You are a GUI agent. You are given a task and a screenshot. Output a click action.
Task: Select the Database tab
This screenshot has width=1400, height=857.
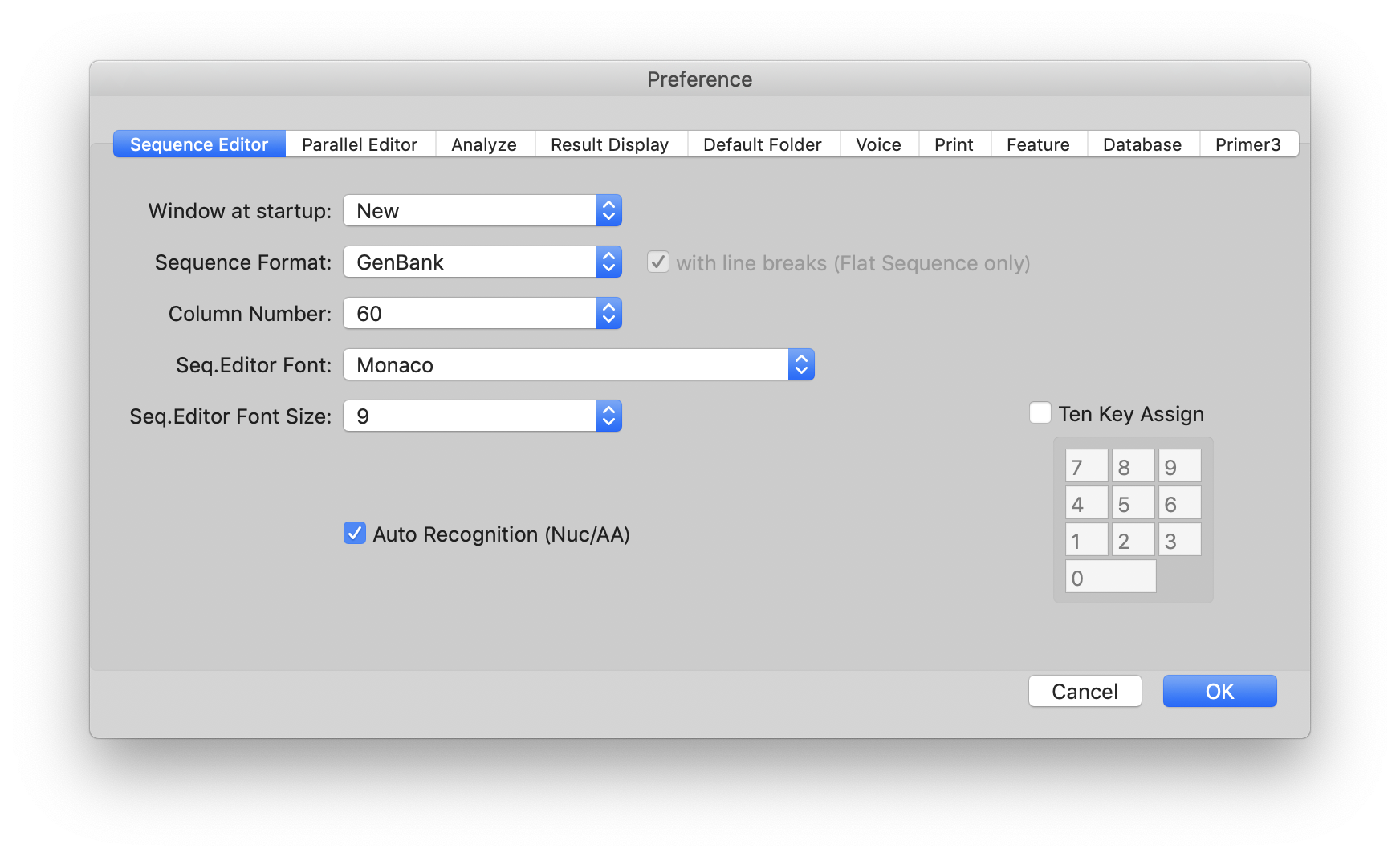coord(1142,144)
